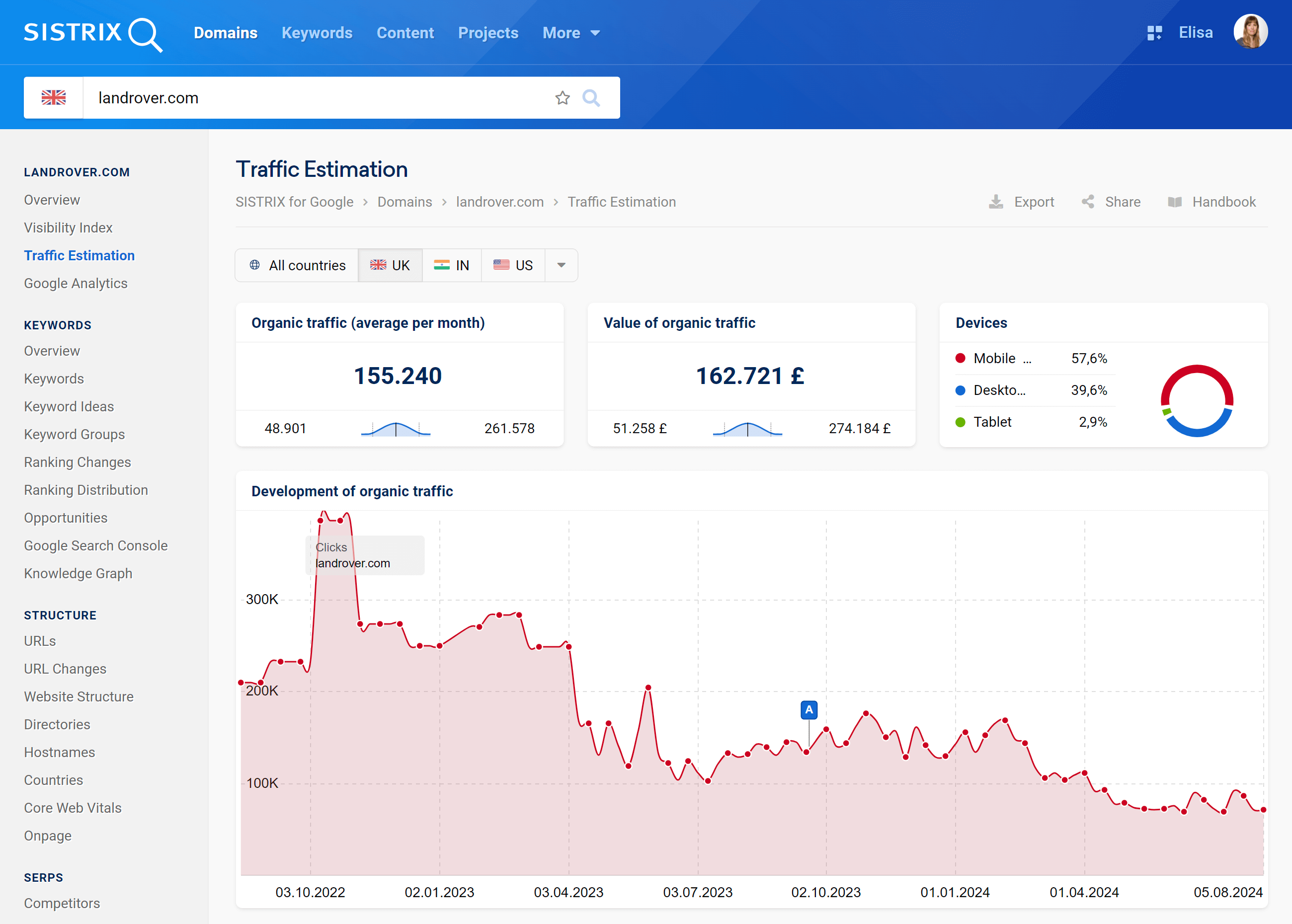The width and height of the screenshot is (1292, 924).
Task: Open the Handbook book icon
Action: point(1175,202)
